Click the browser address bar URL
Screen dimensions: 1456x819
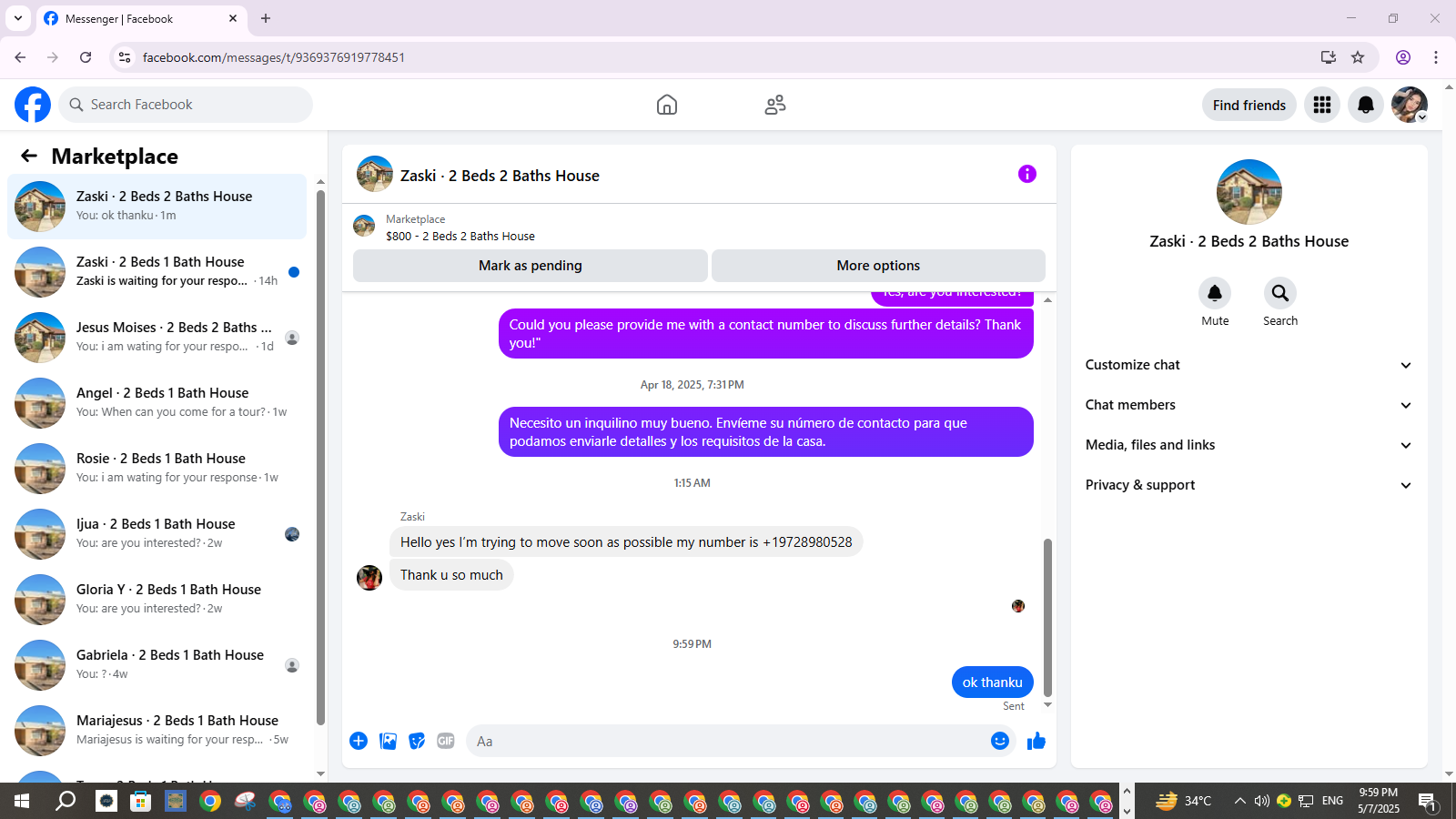pyautogui.click(x=274, y=57)
